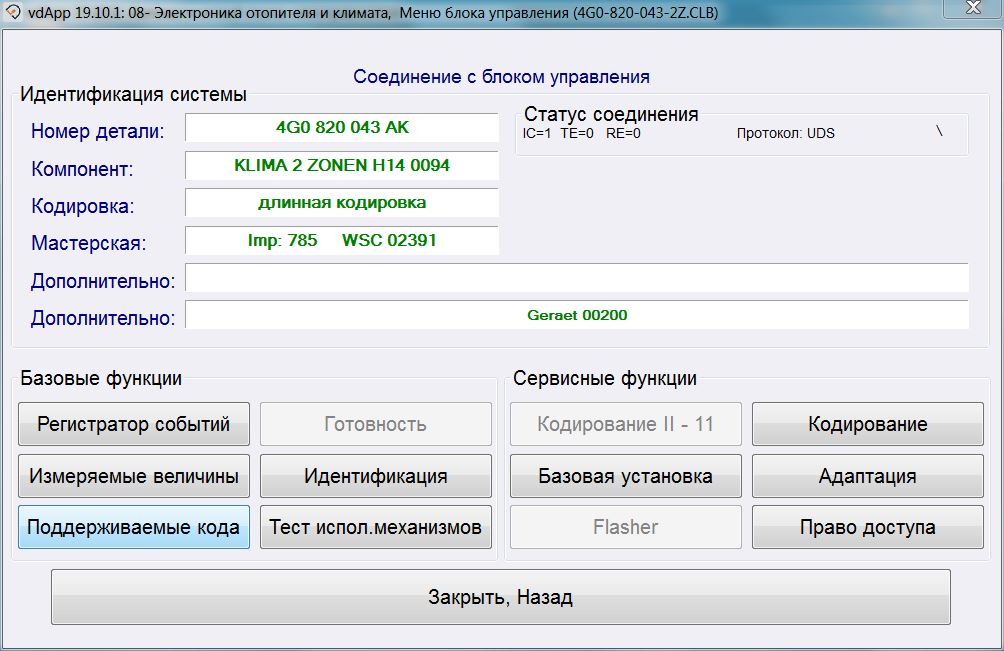Click the empty first Дополнительно field
This screenshot has height=651, width=1004.
click(577, 278)
